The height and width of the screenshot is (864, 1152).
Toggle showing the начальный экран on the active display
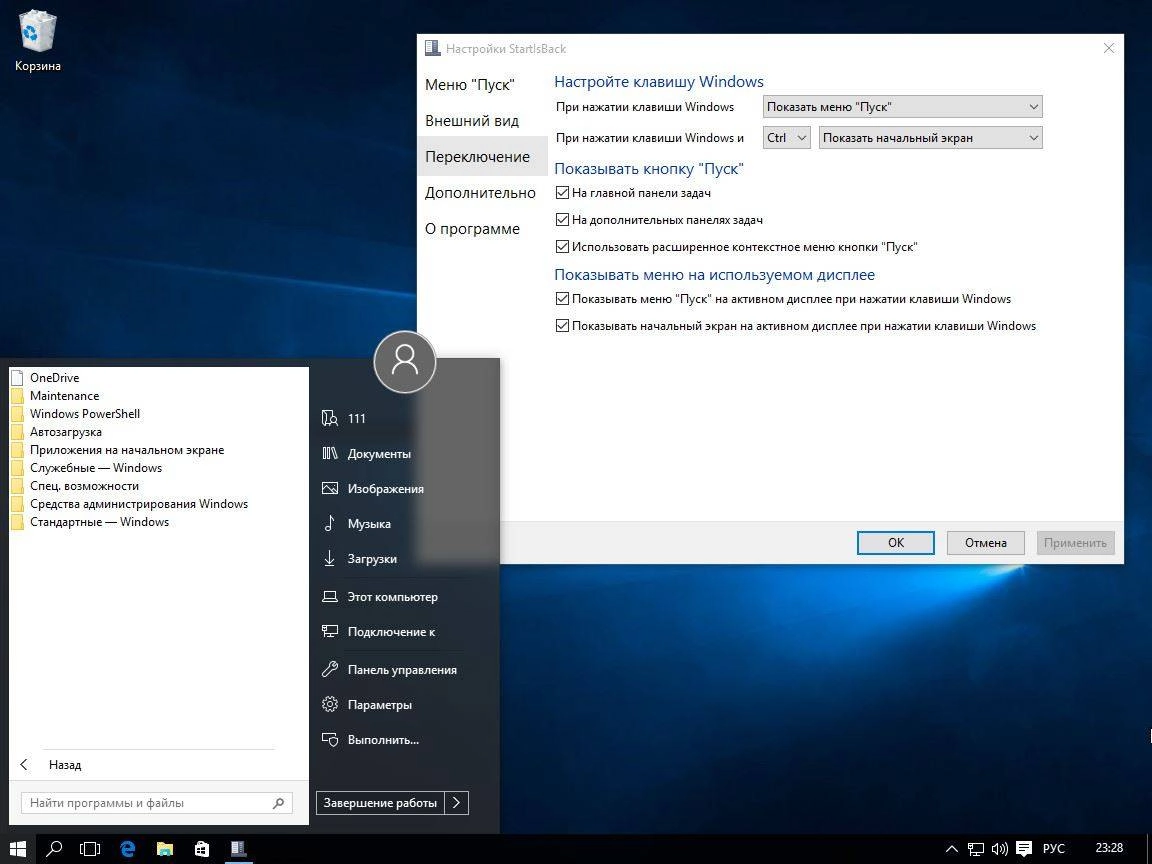pyautogui.click(x=562, y=325)
